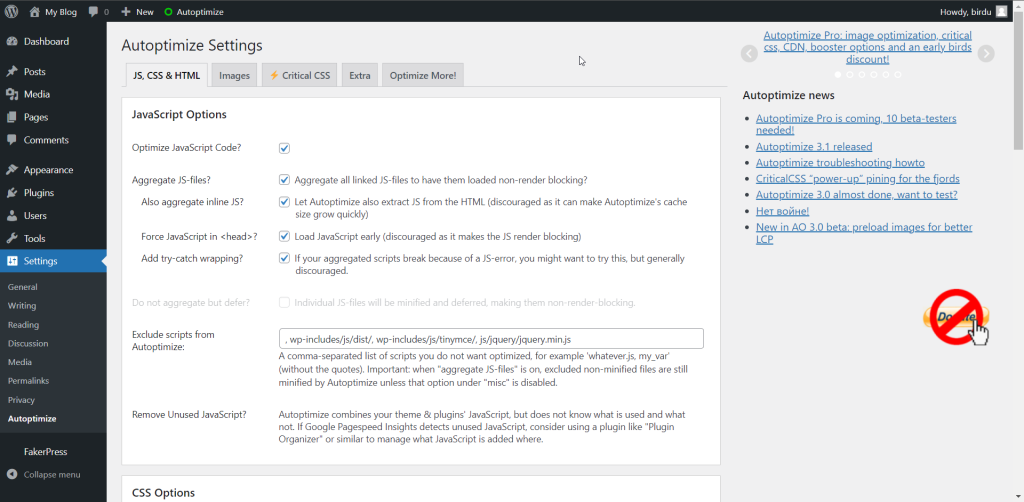1024x502 pixels.
Task: Click the Posts pushpin icon
Action: coord(12,72)
